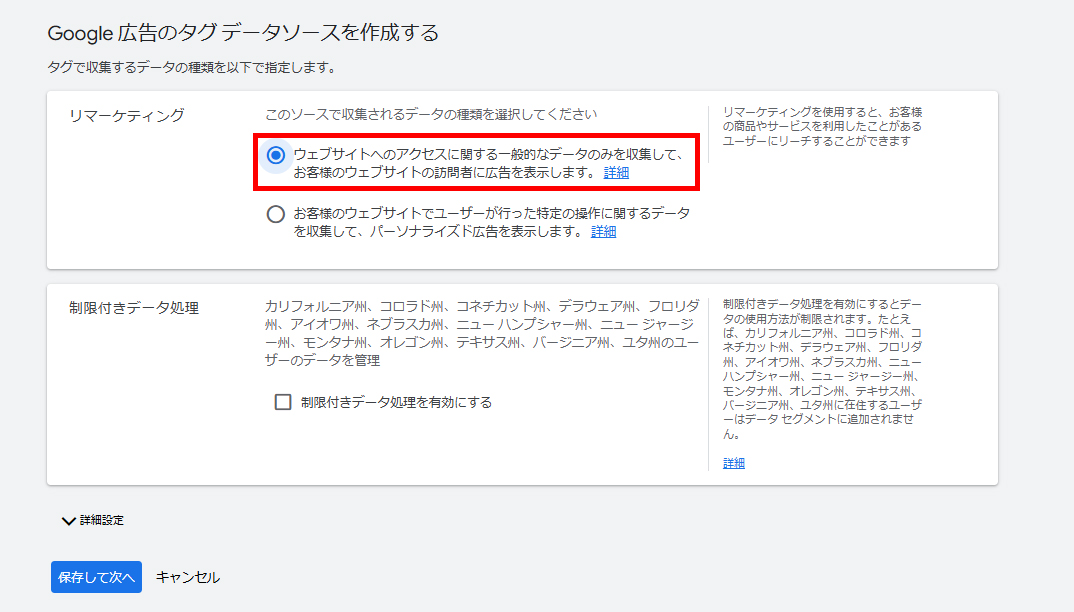Open 詳細 link after the personalized ads option
This screenshot has height=612, width=1074.
point(603,232)
